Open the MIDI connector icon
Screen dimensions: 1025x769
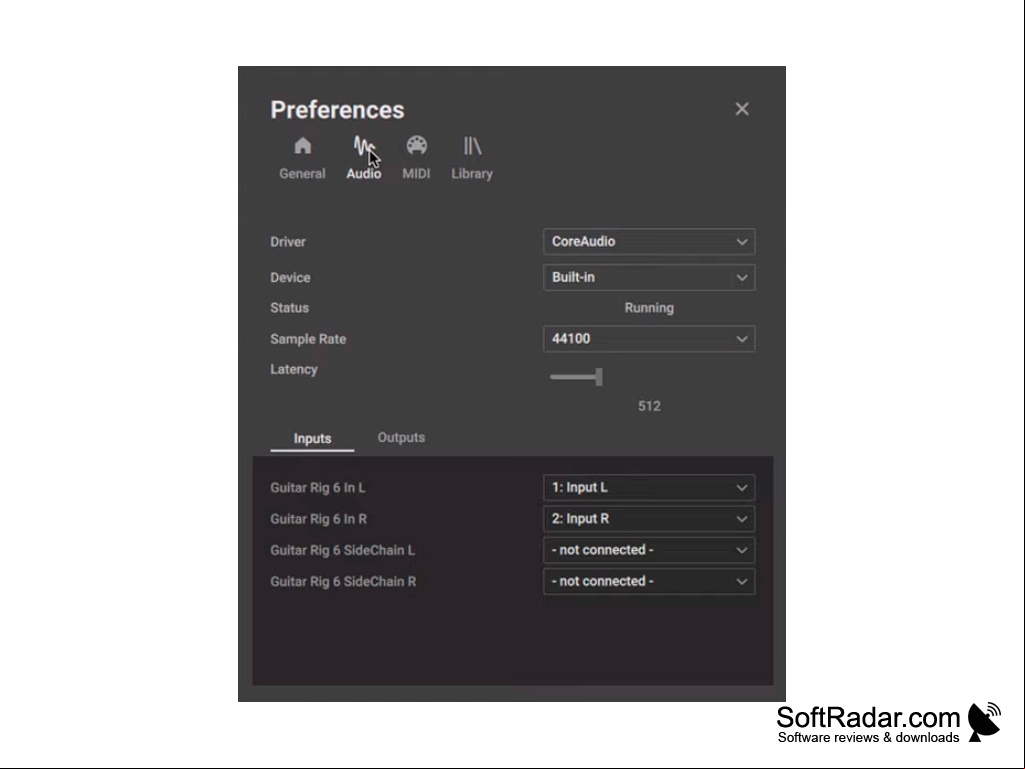416,145
